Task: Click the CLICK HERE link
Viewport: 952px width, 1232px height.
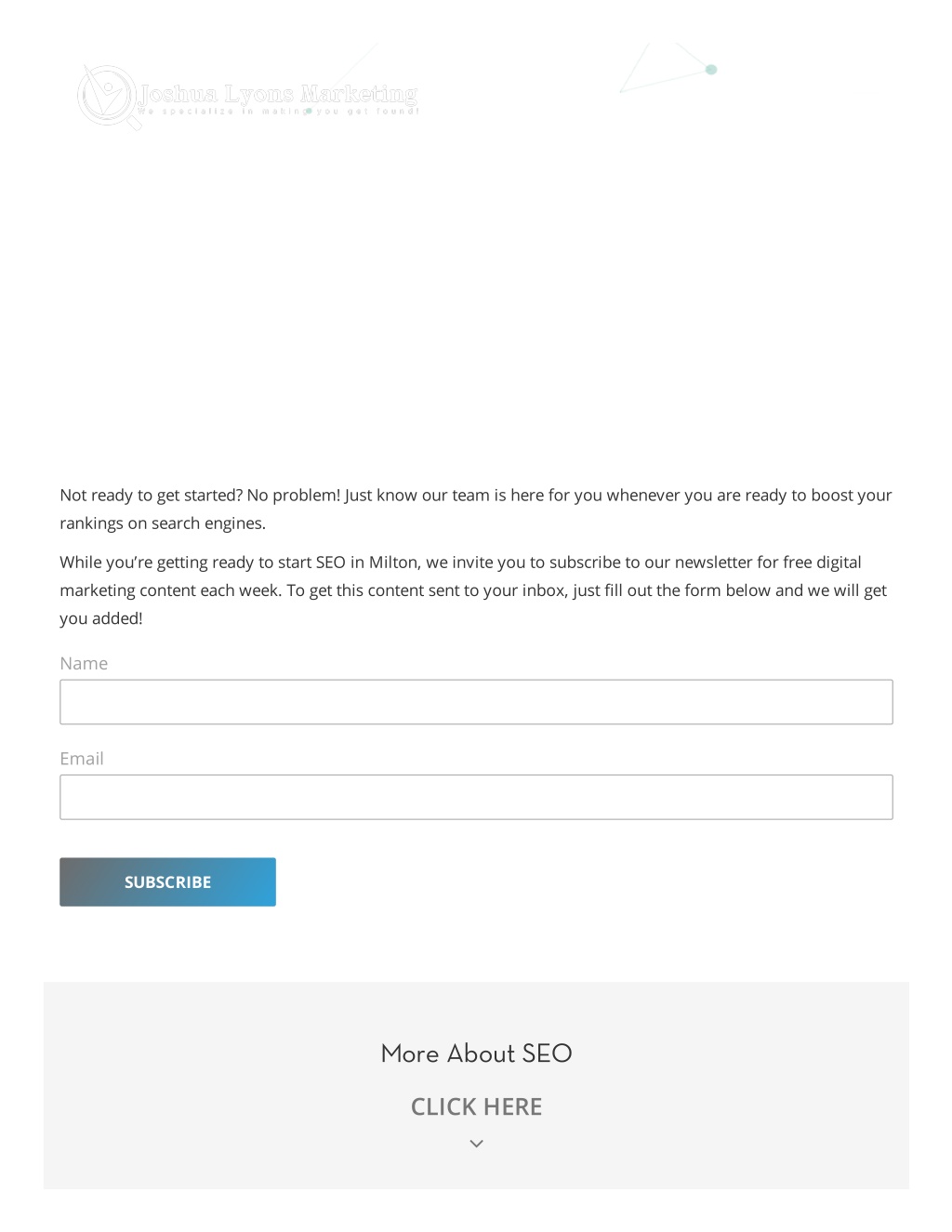Action: tap(476, 1106)
